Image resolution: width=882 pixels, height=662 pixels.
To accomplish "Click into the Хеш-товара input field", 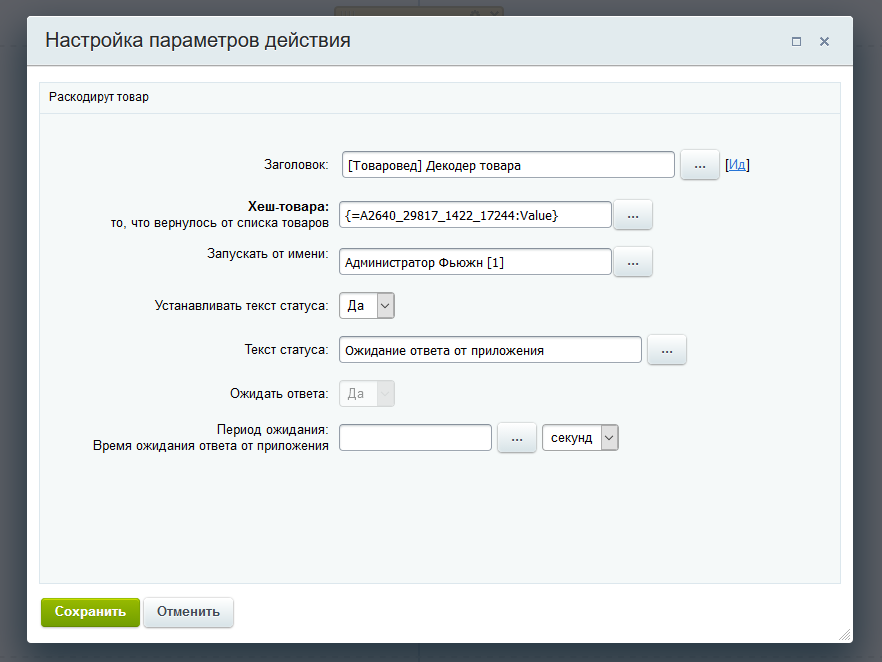I will click(475, 215).
